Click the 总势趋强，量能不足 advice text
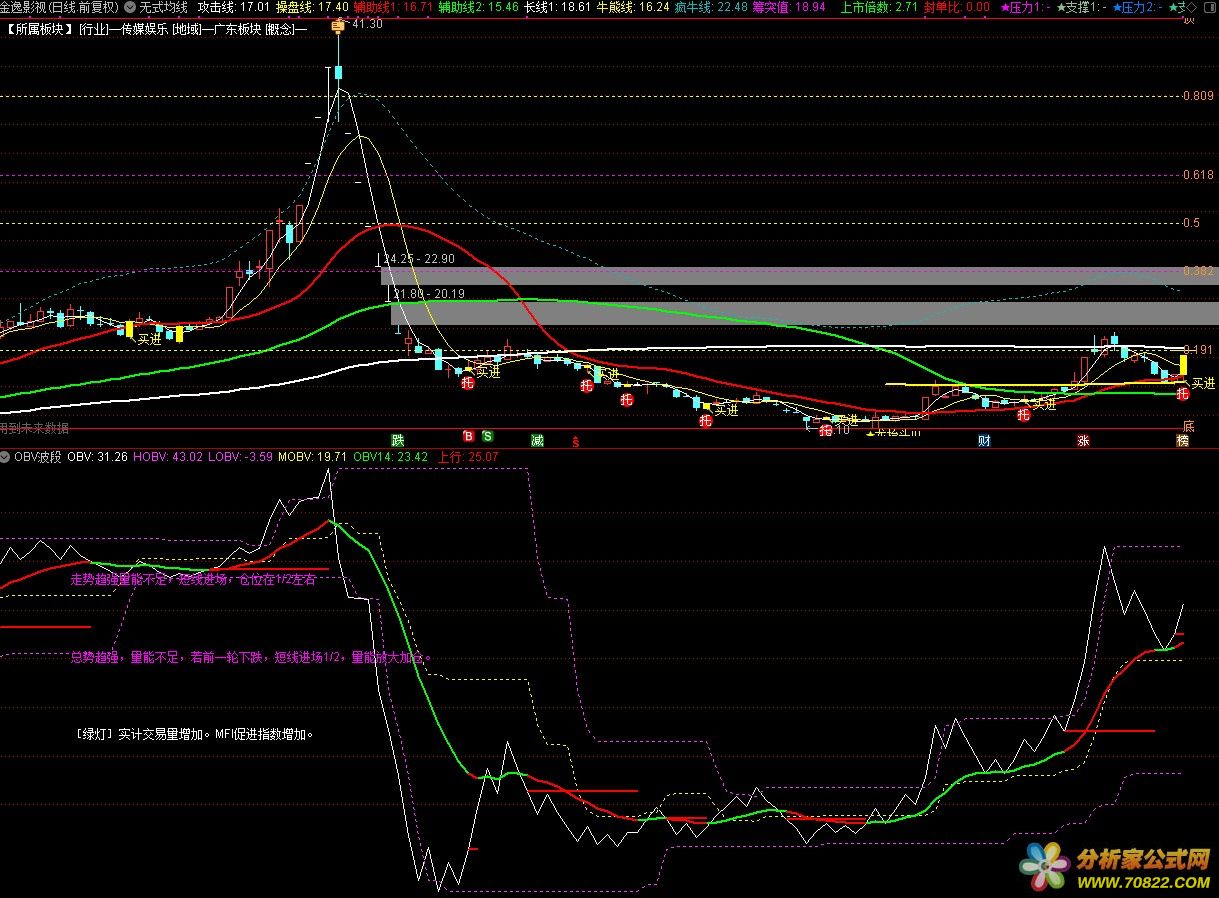 tap(250, 657)
